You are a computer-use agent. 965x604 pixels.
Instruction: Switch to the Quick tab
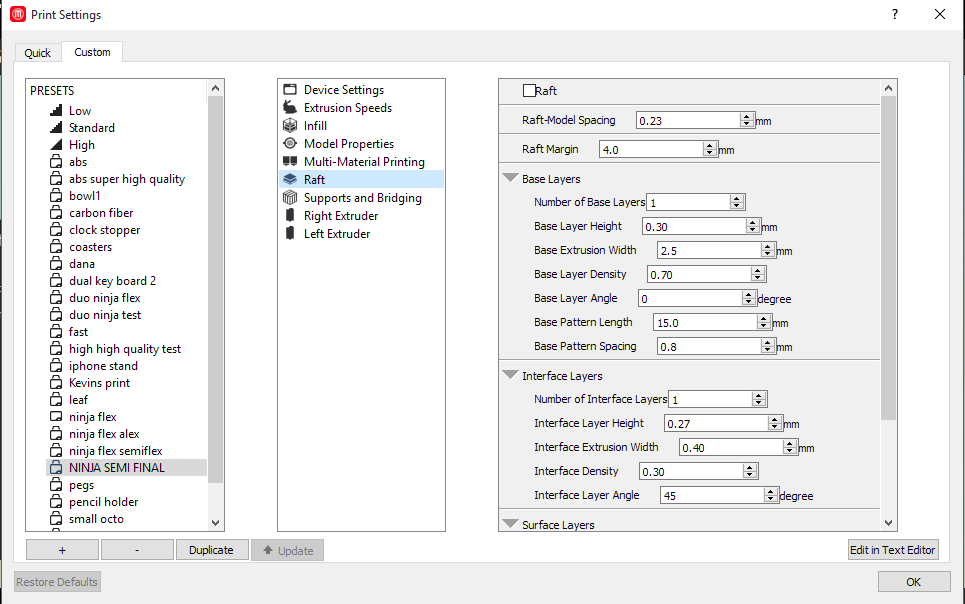[38, 53]
